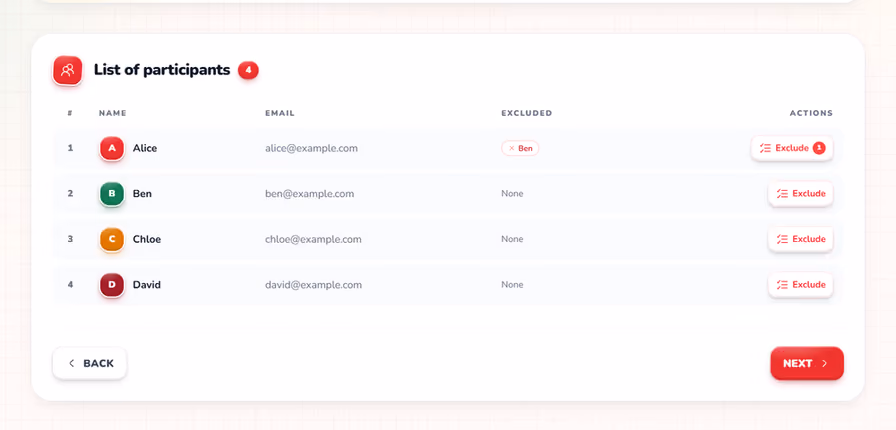896x430 pixels.
Task: Click the exclusion count badge on Alice's Exclude
Action: pyautogui.click(x=819, y=148)
